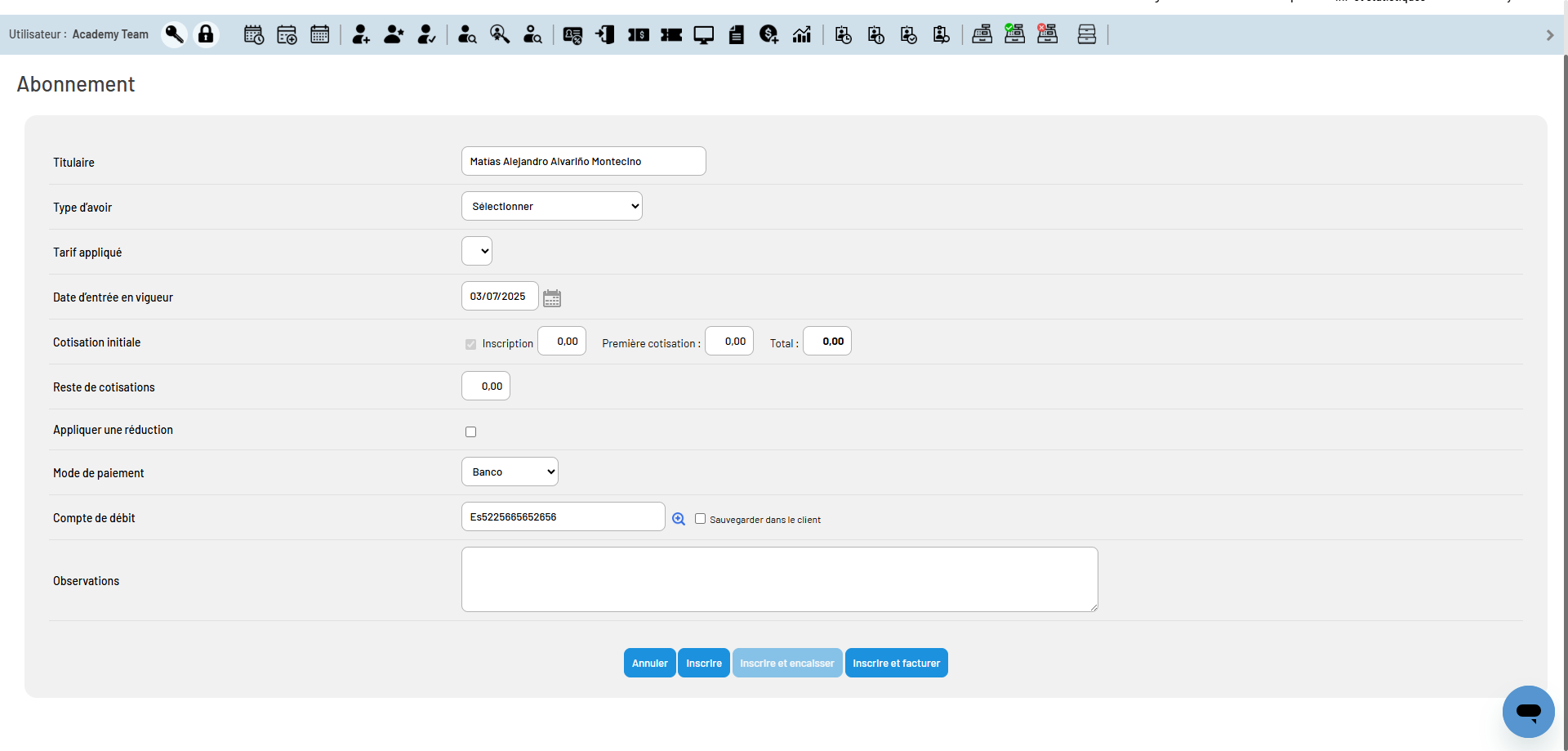
Task: Click the Reste de cotisations field
Action: [x=486, y=386]
